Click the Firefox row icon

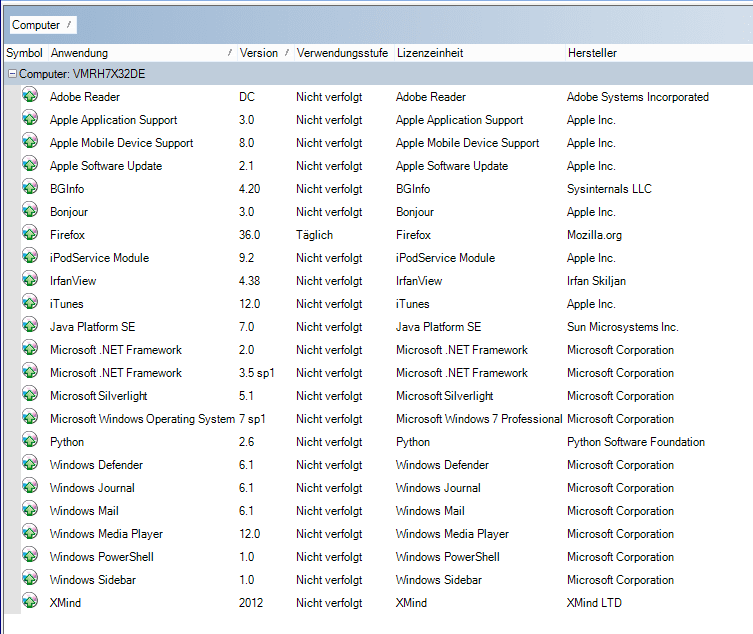[x=30, y=233]
